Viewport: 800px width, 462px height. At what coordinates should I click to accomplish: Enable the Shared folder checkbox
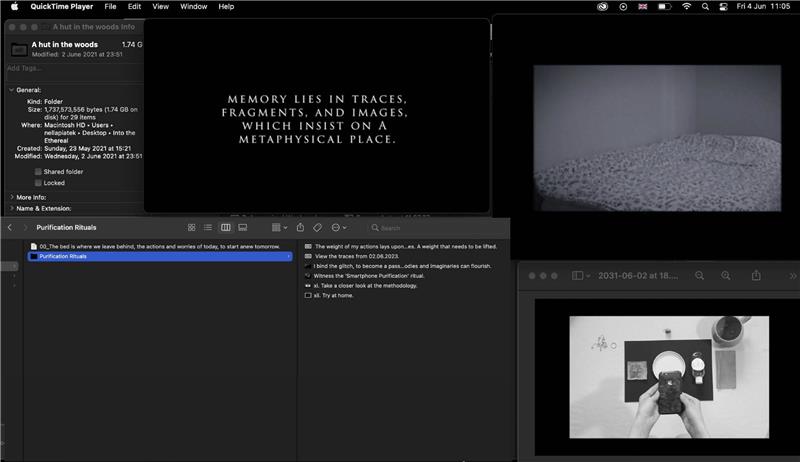click(38, 172)
